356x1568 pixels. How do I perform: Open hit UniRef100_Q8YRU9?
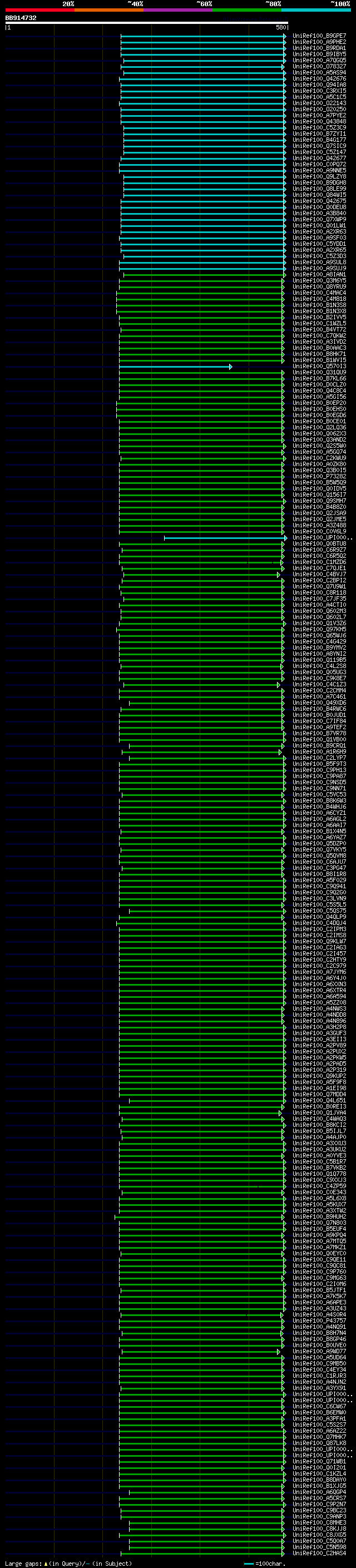[x=319, y=286]
